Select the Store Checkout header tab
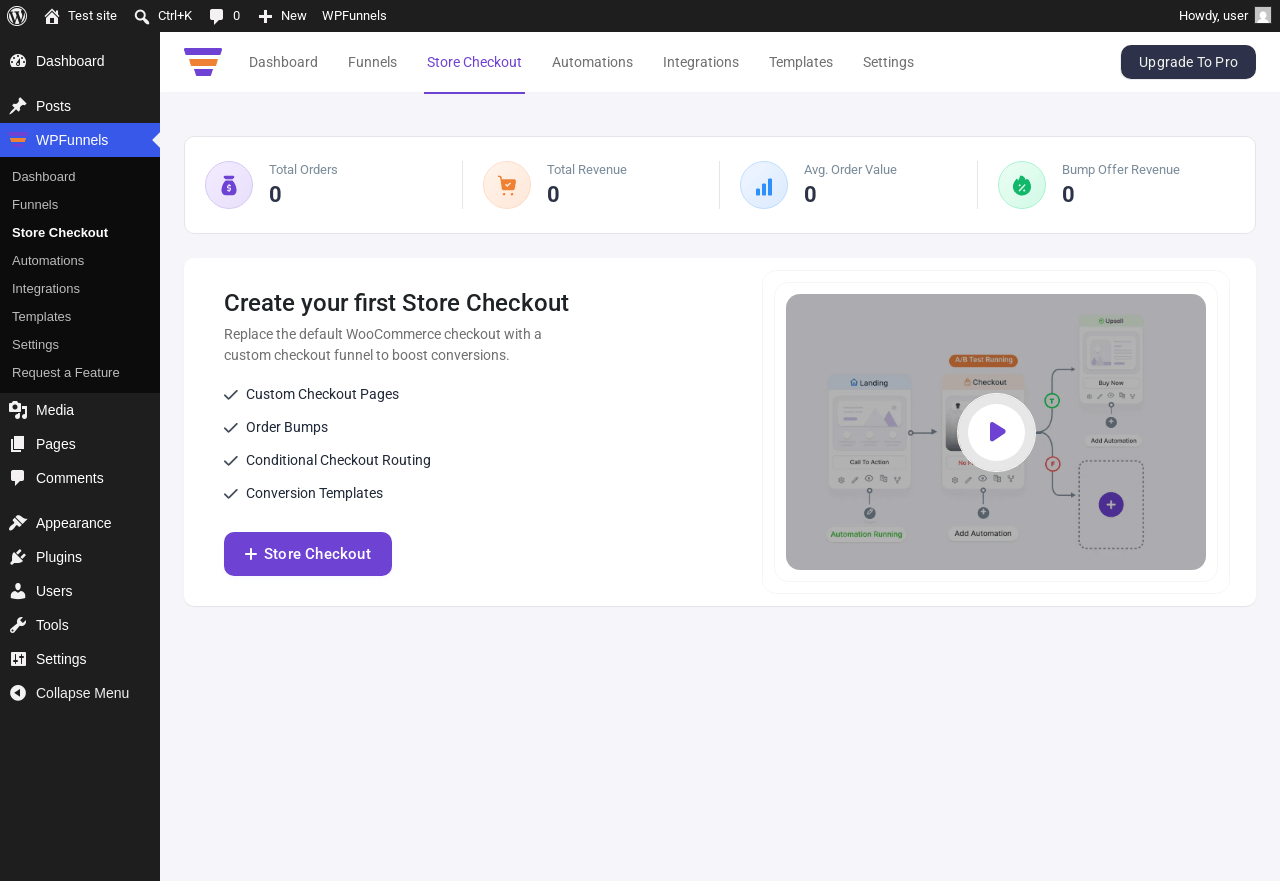The image size is (1280, 881). click(x=474, y=62)
